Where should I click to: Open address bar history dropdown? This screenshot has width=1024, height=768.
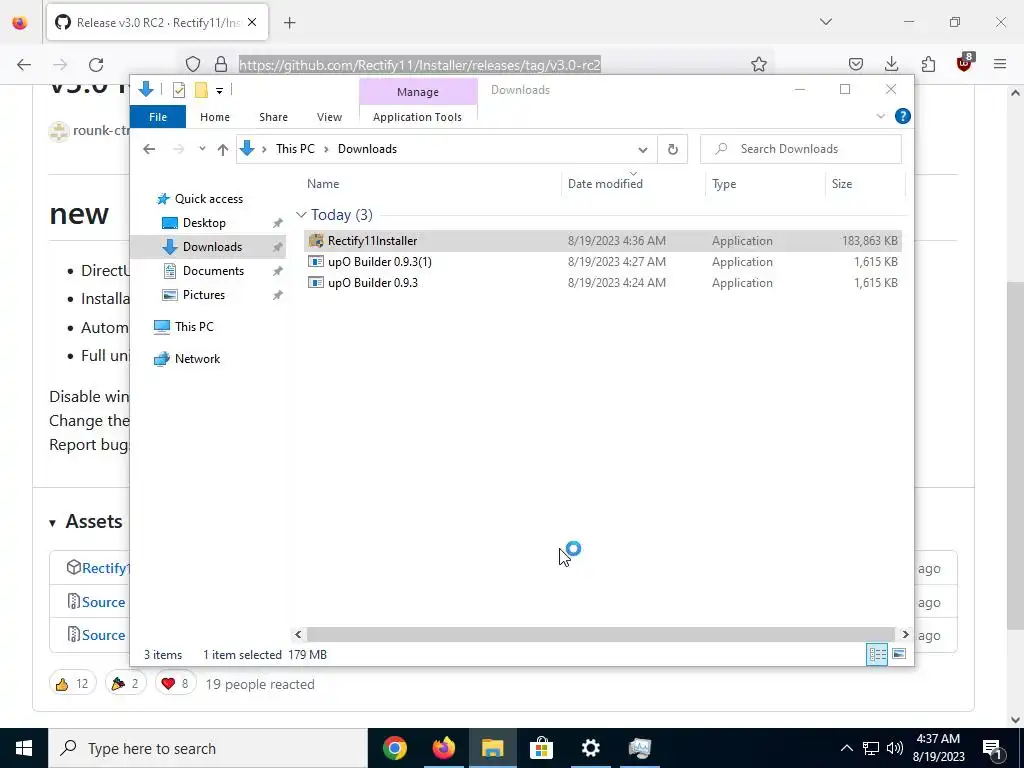(643, 150)
